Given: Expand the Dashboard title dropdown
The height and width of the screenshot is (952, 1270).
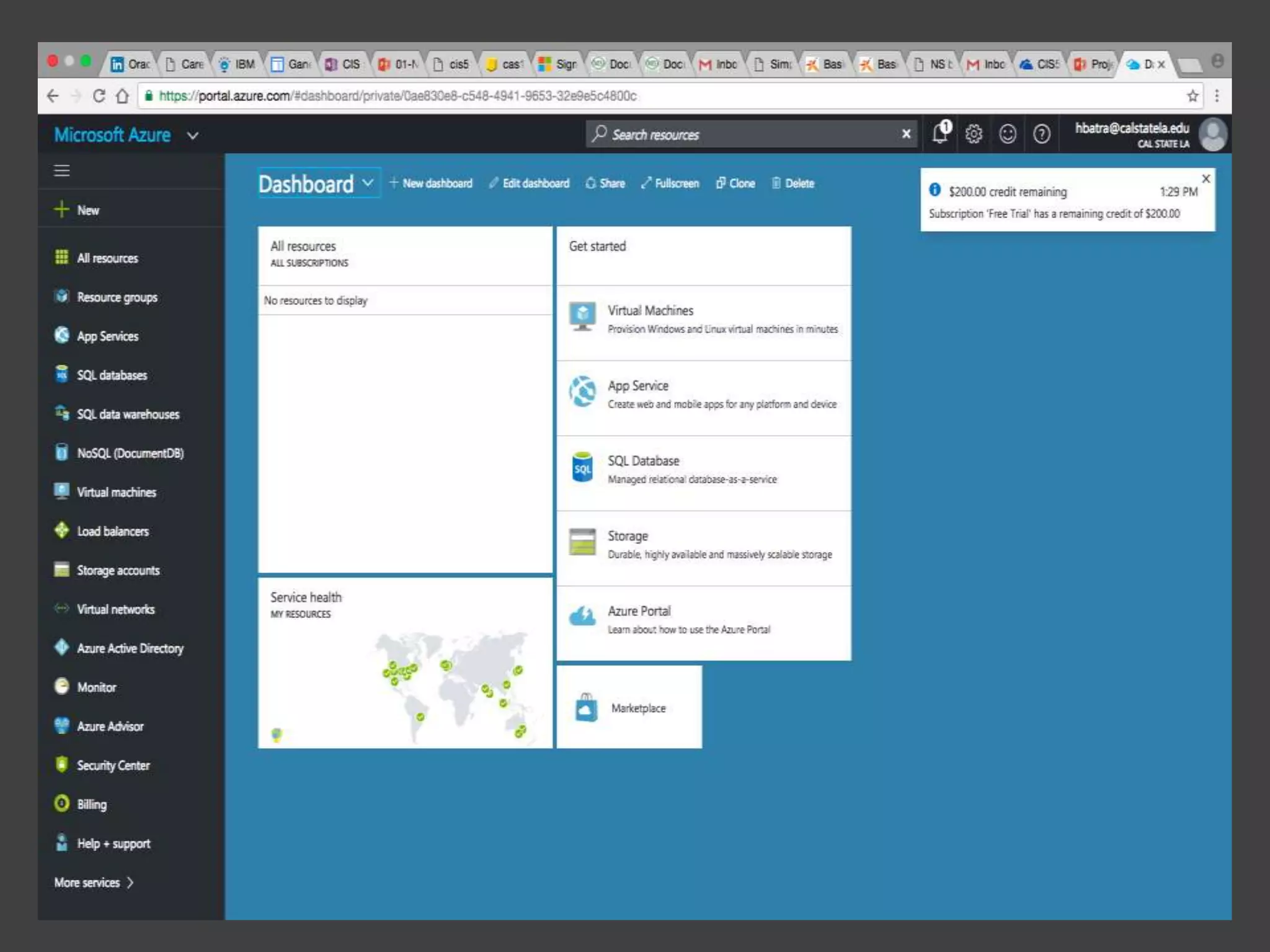Looking at the screenshot, I should (368, 183).
